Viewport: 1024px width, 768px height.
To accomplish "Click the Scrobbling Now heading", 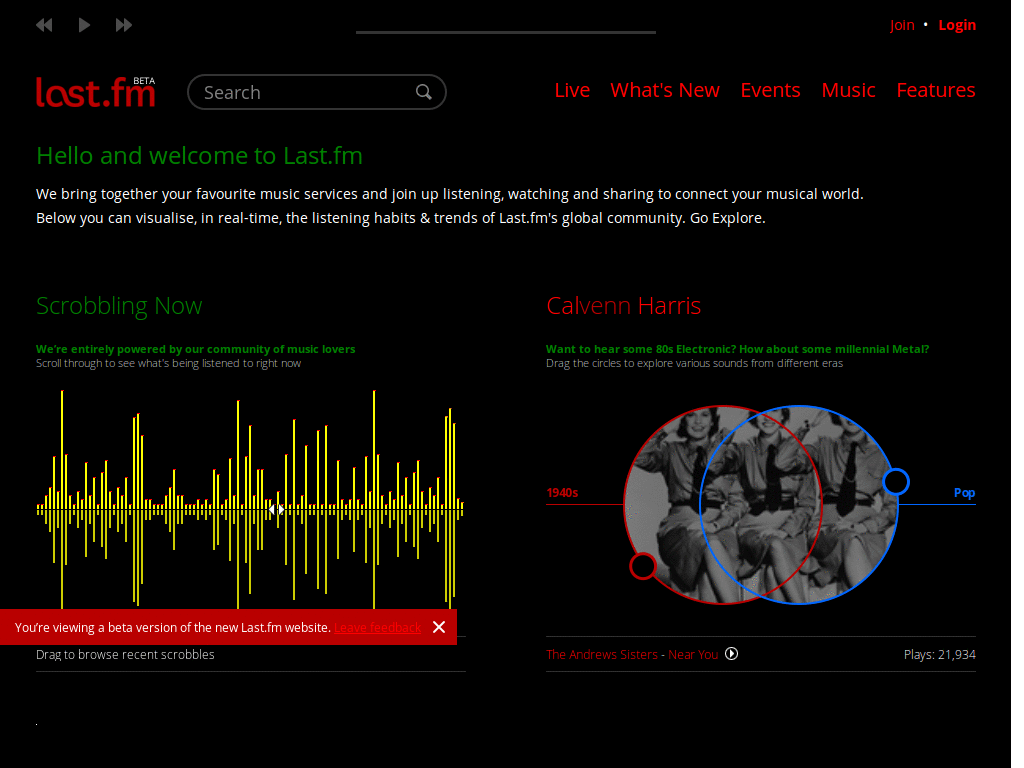I will coord(119,306).
